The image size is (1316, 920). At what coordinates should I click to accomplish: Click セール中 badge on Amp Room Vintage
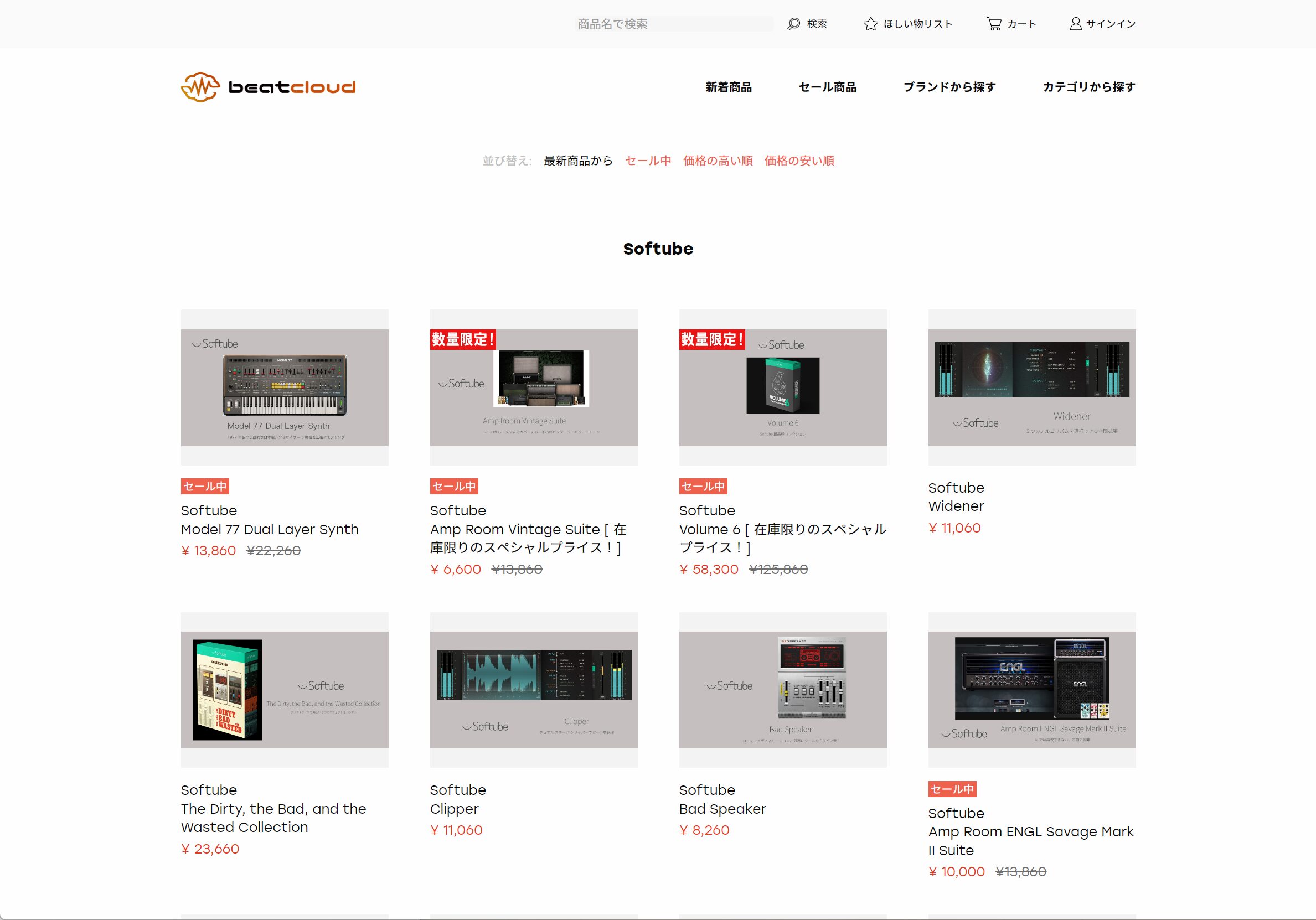click(x=454, y=486)
